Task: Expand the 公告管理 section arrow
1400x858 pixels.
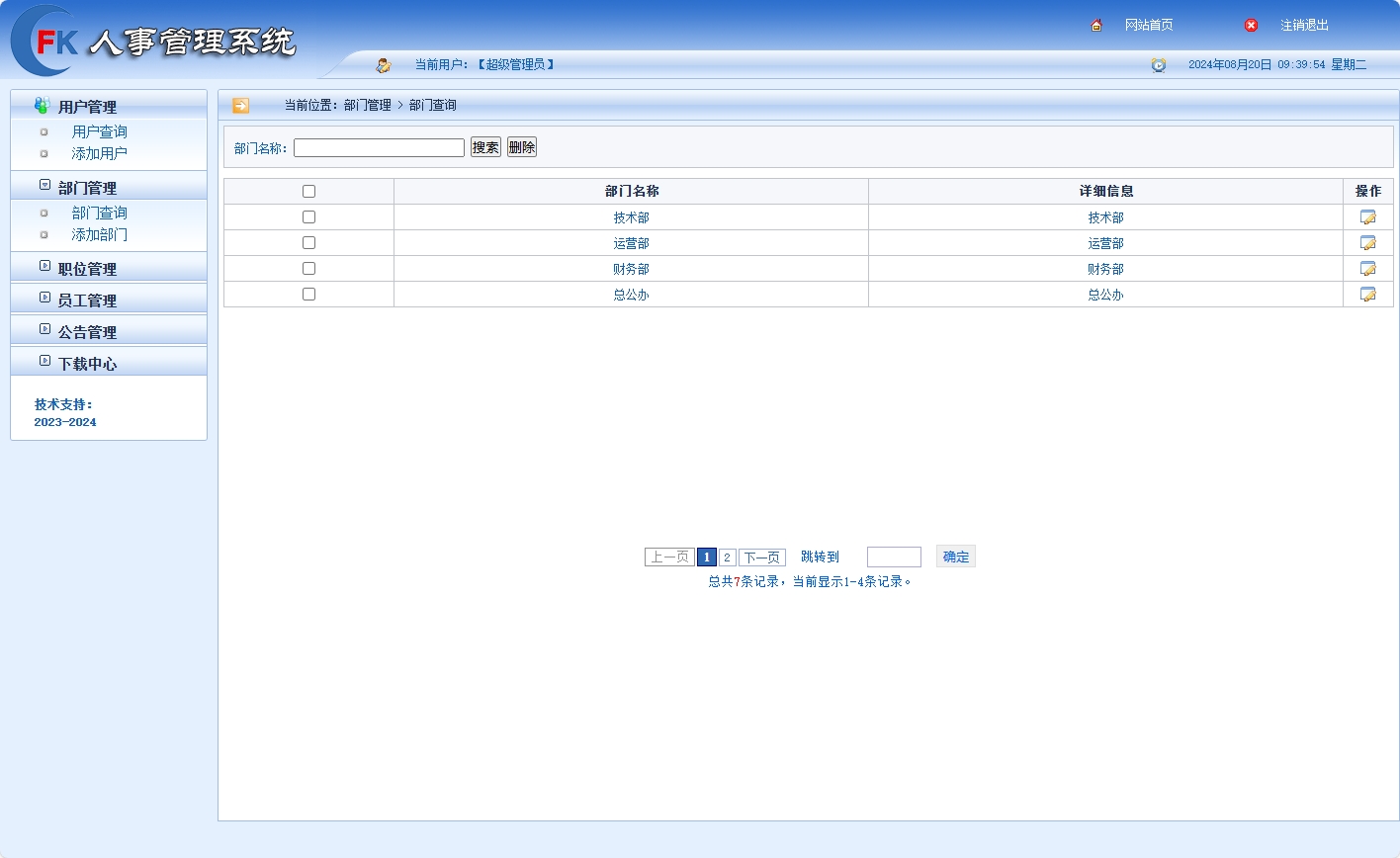Action: tap(44, 329)
